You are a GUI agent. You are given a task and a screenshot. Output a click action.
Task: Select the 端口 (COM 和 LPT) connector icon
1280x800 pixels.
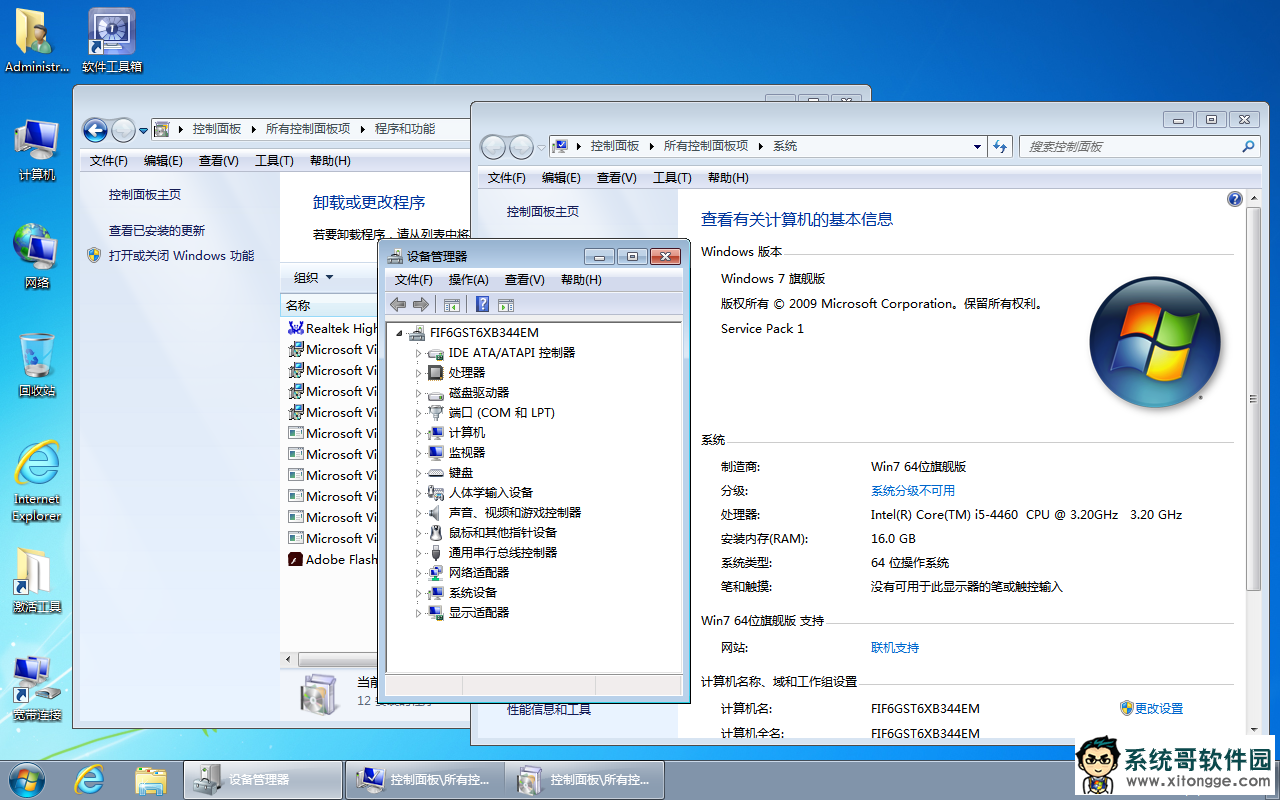(x=435, y=413)
